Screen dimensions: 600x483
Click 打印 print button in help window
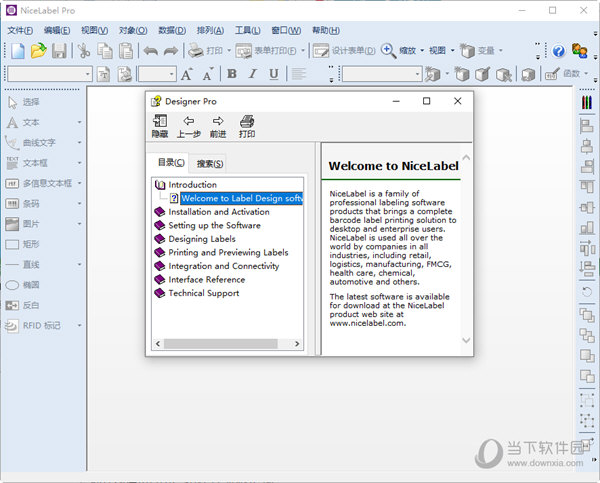click(247, 126)
